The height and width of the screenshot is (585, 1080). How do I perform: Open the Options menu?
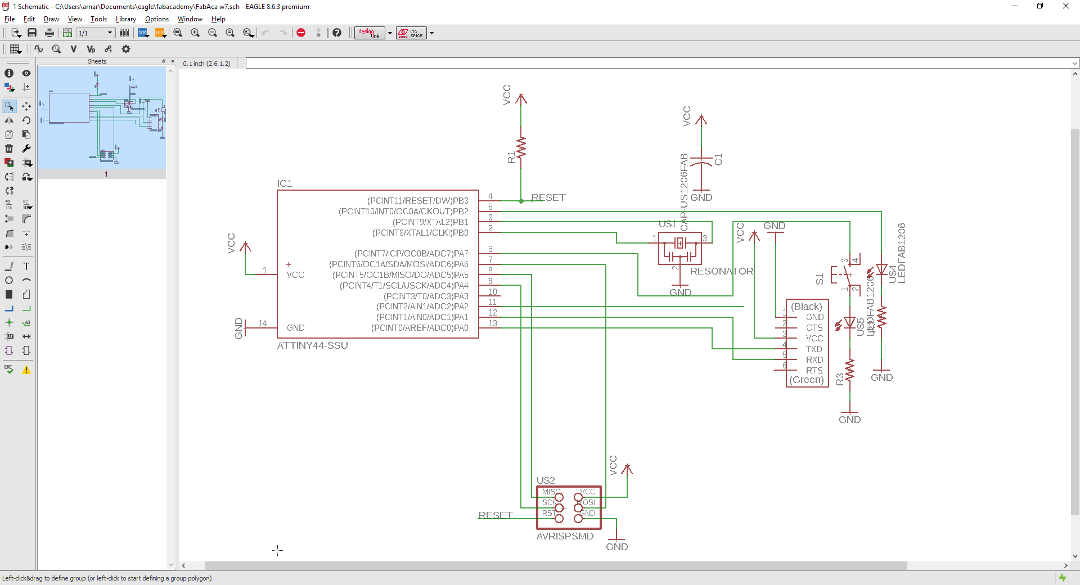157,19
